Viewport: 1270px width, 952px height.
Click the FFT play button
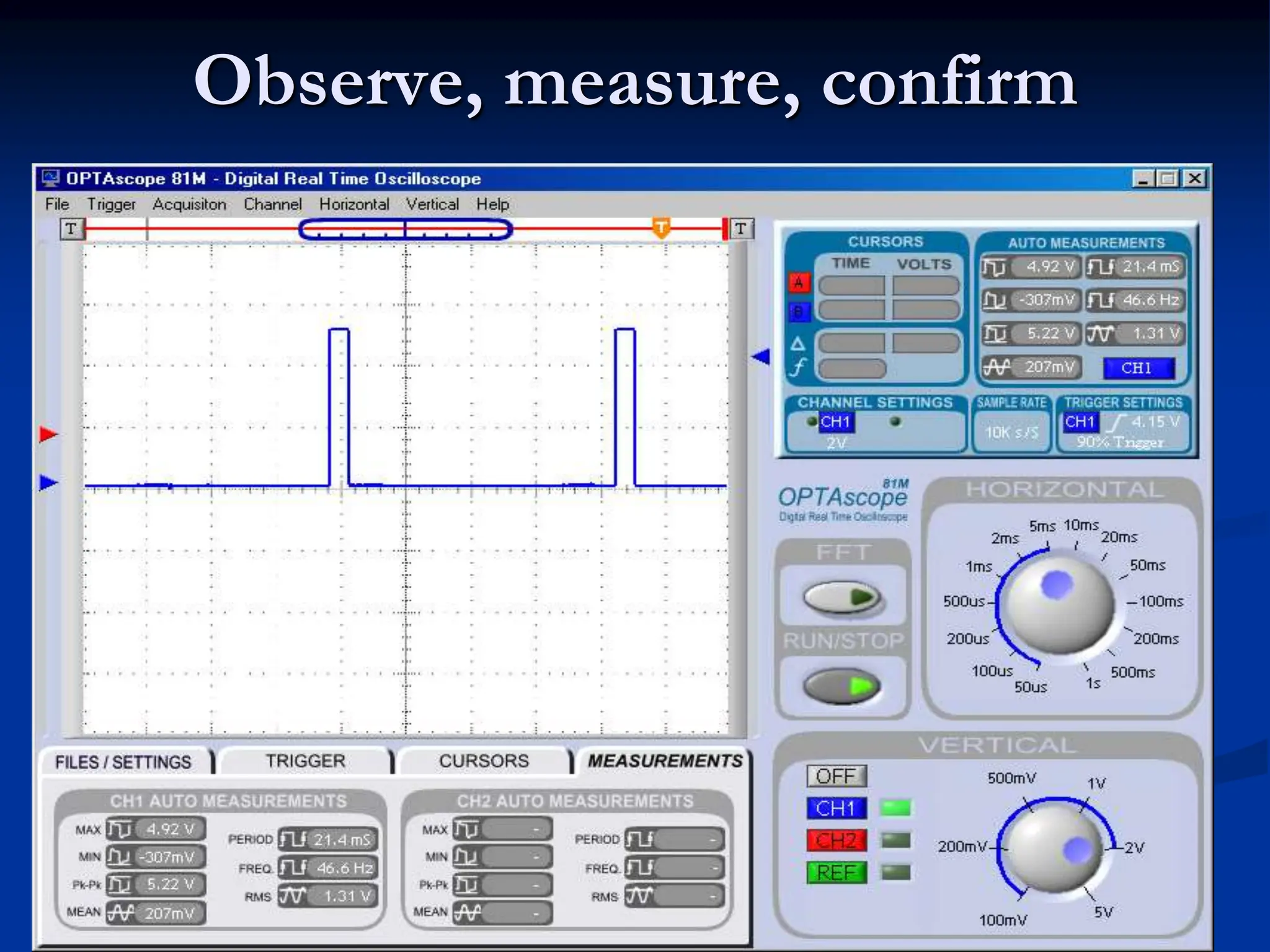842,597
